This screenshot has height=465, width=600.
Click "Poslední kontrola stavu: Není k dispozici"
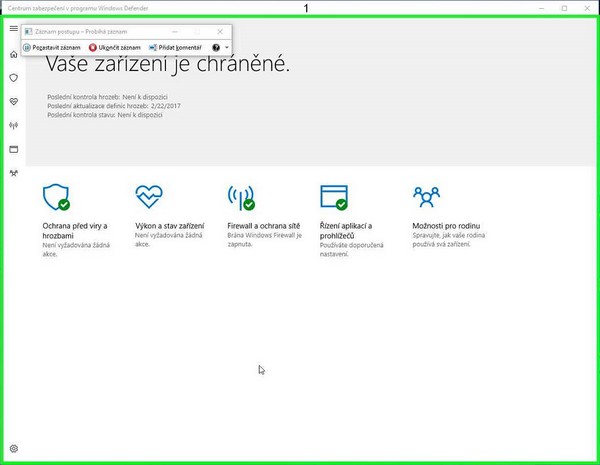click(x=105, y=115)
